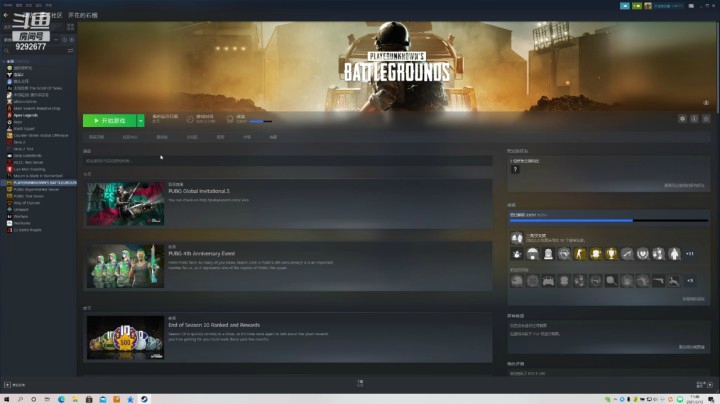Viewport: 720px width, 404px height.
Task: Open the library filter settings icon
Action: (x=70, y=50)
